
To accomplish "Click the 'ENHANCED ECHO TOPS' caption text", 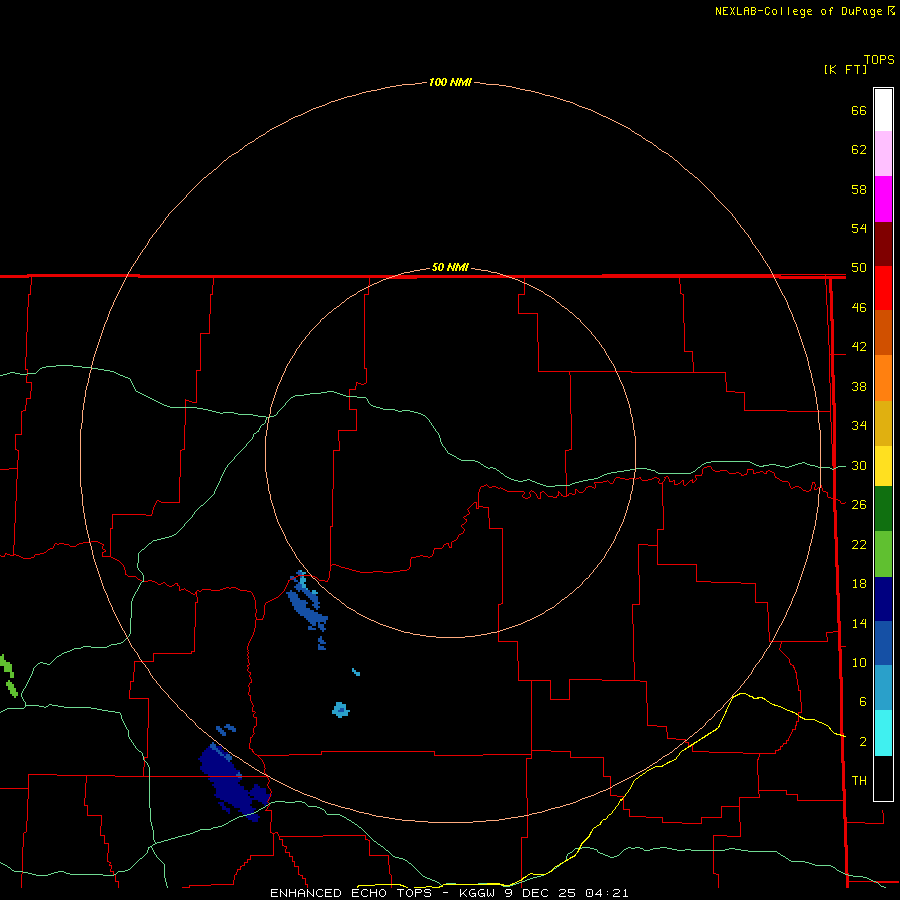I will (x=351, y=893).
